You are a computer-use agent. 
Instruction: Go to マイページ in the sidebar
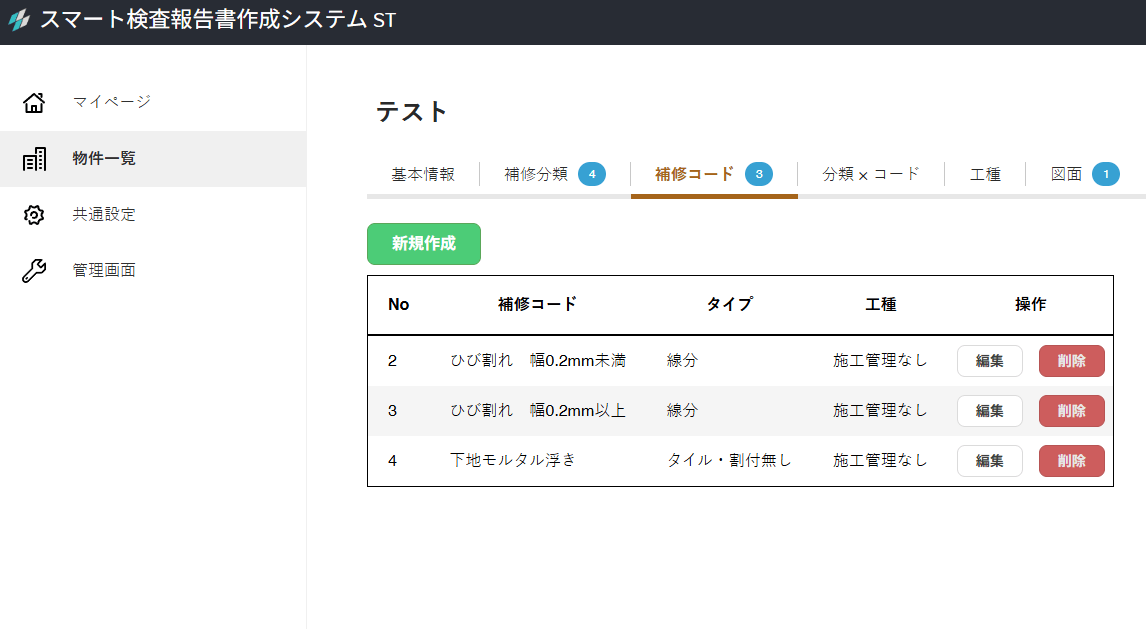(111, 102)
